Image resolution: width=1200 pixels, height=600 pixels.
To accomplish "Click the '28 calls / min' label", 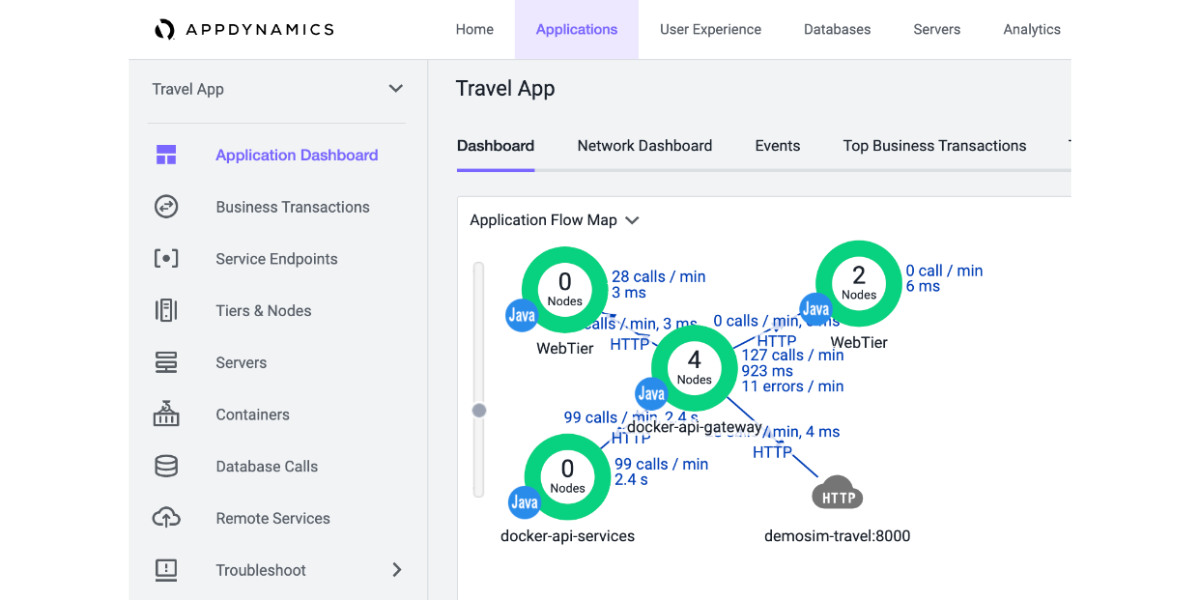I will [659, 277].
